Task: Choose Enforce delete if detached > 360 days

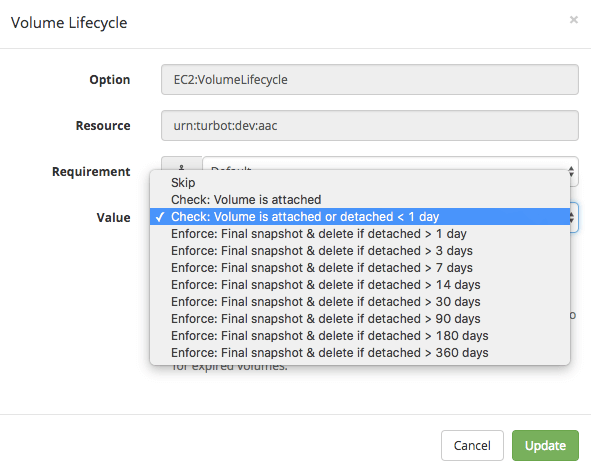Action: [x=360, y=353]
